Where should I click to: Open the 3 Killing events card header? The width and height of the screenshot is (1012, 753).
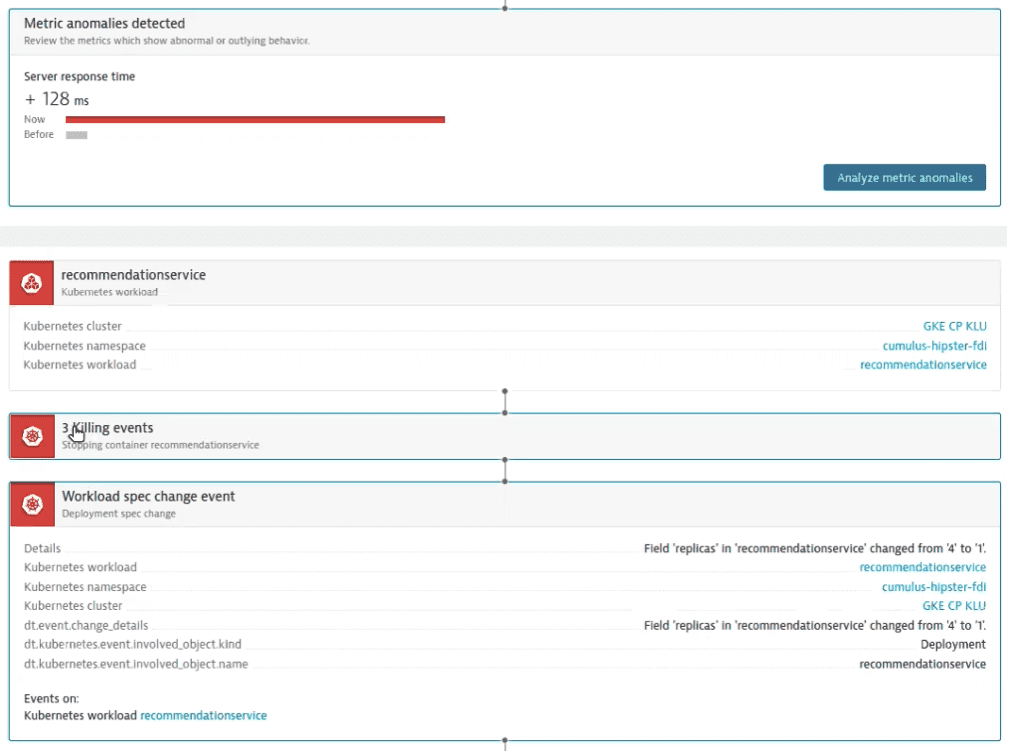pos(108,427)
